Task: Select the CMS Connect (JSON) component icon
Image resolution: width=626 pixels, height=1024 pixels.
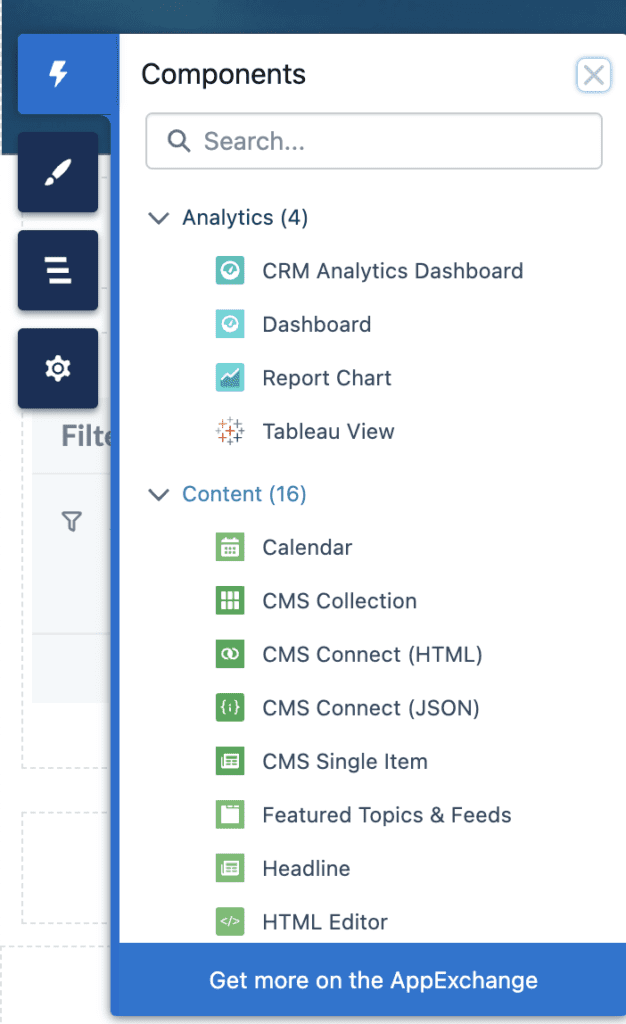Action: 228,708
